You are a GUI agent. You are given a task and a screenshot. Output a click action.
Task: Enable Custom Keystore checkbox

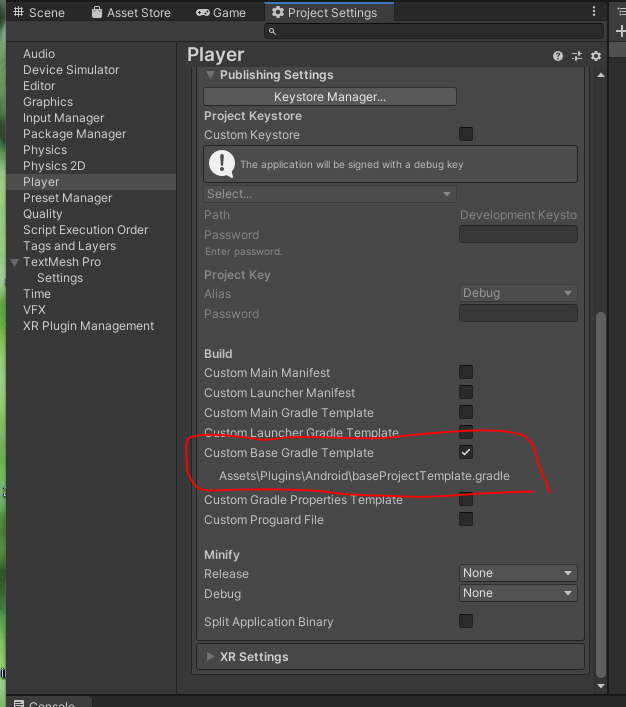(x=466, y=134)
